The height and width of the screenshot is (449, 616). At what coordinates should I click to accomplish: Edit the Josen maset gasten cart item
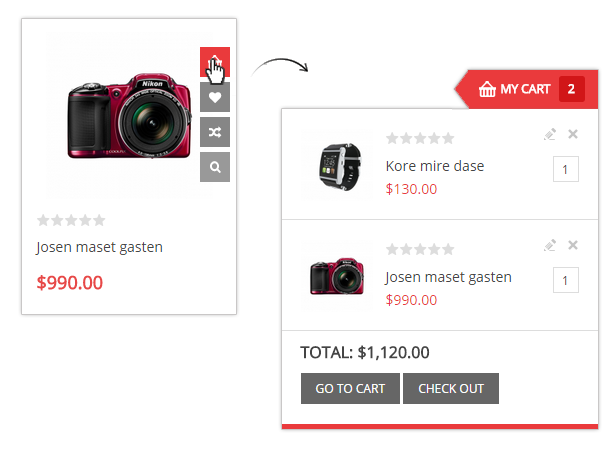[550, 245]
